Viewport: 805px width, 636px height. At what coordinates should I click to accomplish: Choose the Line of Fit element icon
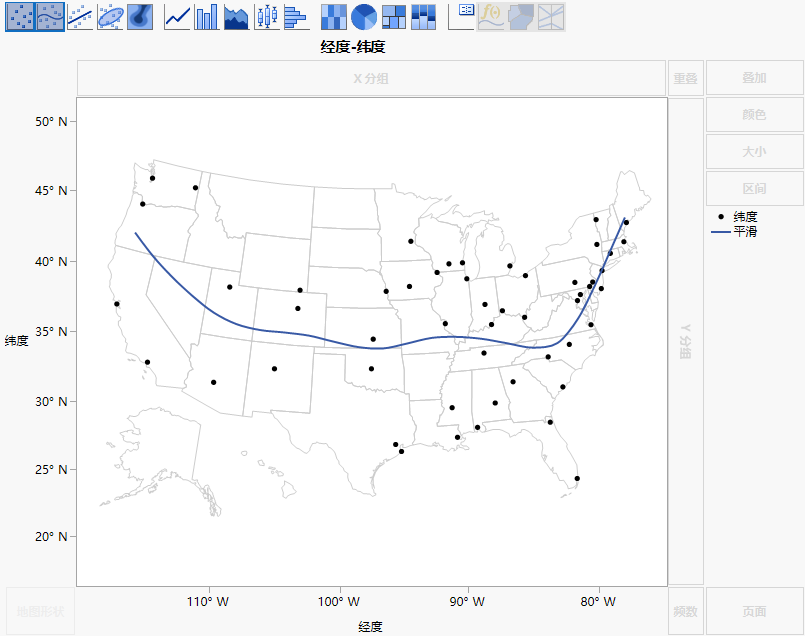(x=80, y=17)
